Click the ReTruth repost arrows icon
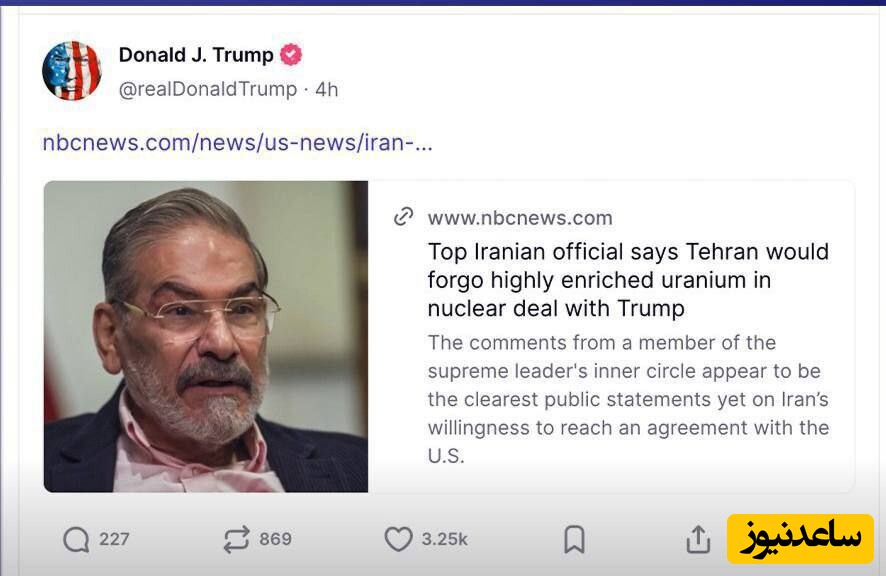Image resolution: width=886 pixels, height=576 pixels. (236, 540)
